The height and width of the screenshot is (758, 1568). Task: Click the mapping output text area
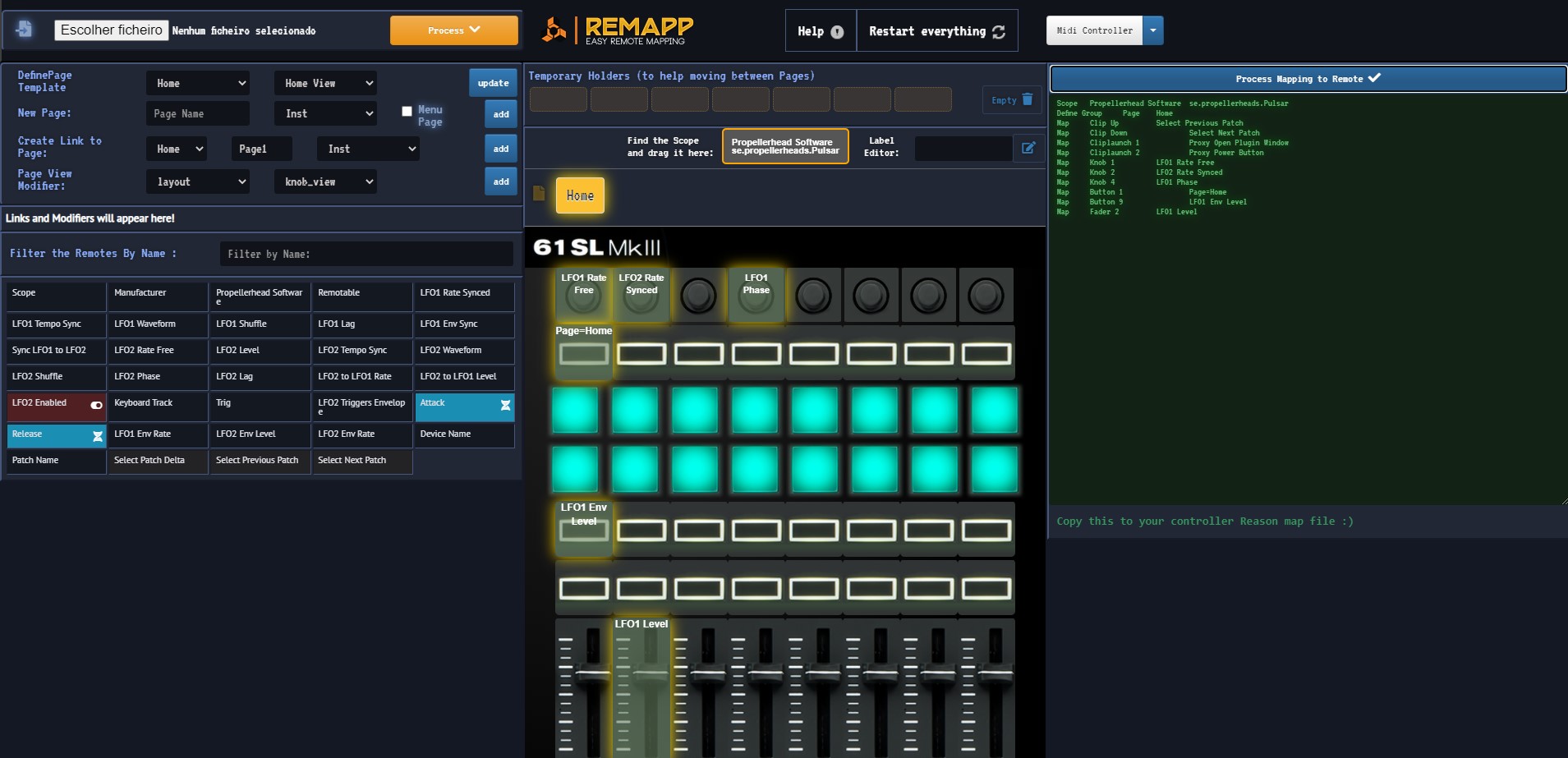tap(1308, 299)
